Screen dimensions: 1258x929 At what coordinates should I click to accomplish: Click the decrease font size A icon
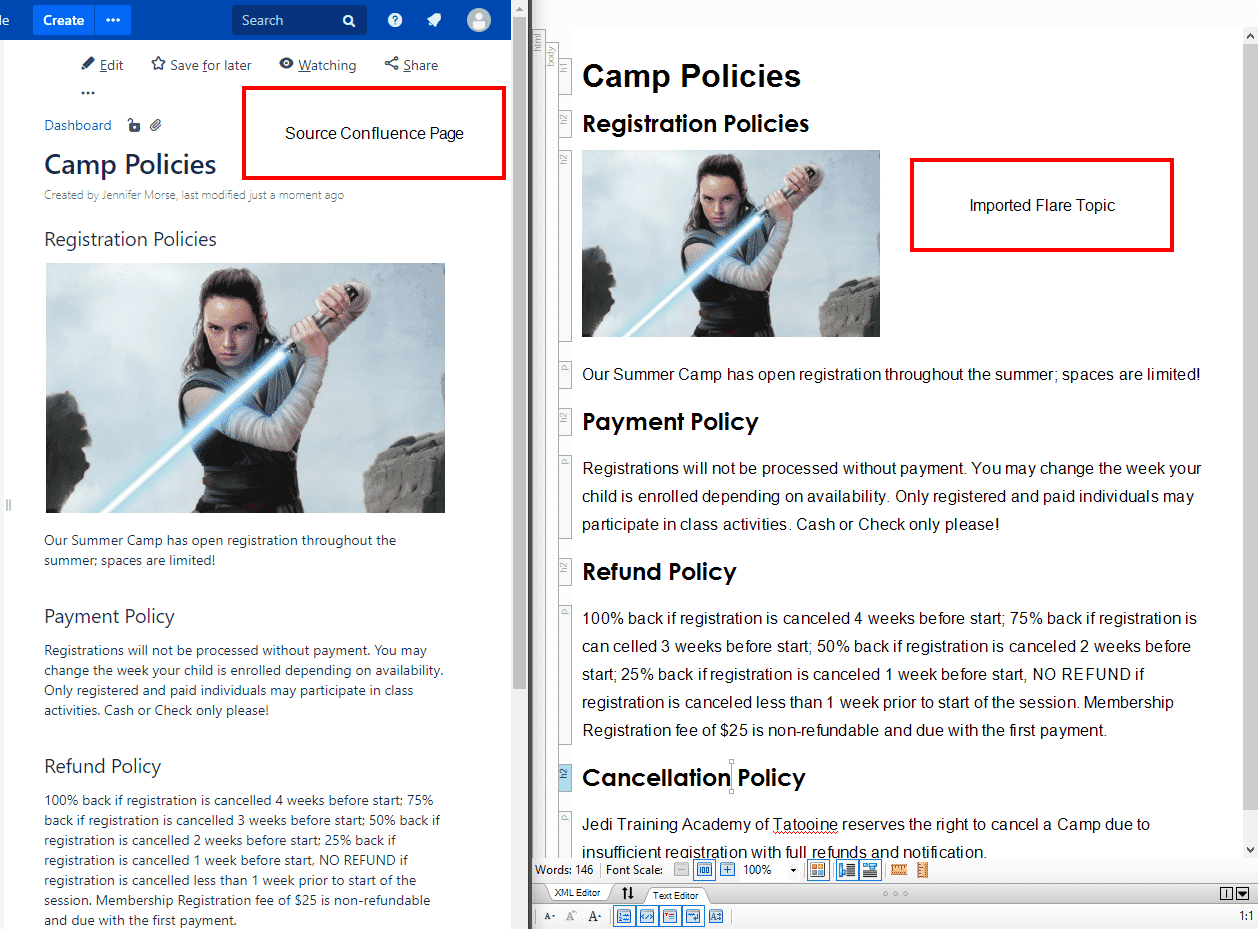550,916
